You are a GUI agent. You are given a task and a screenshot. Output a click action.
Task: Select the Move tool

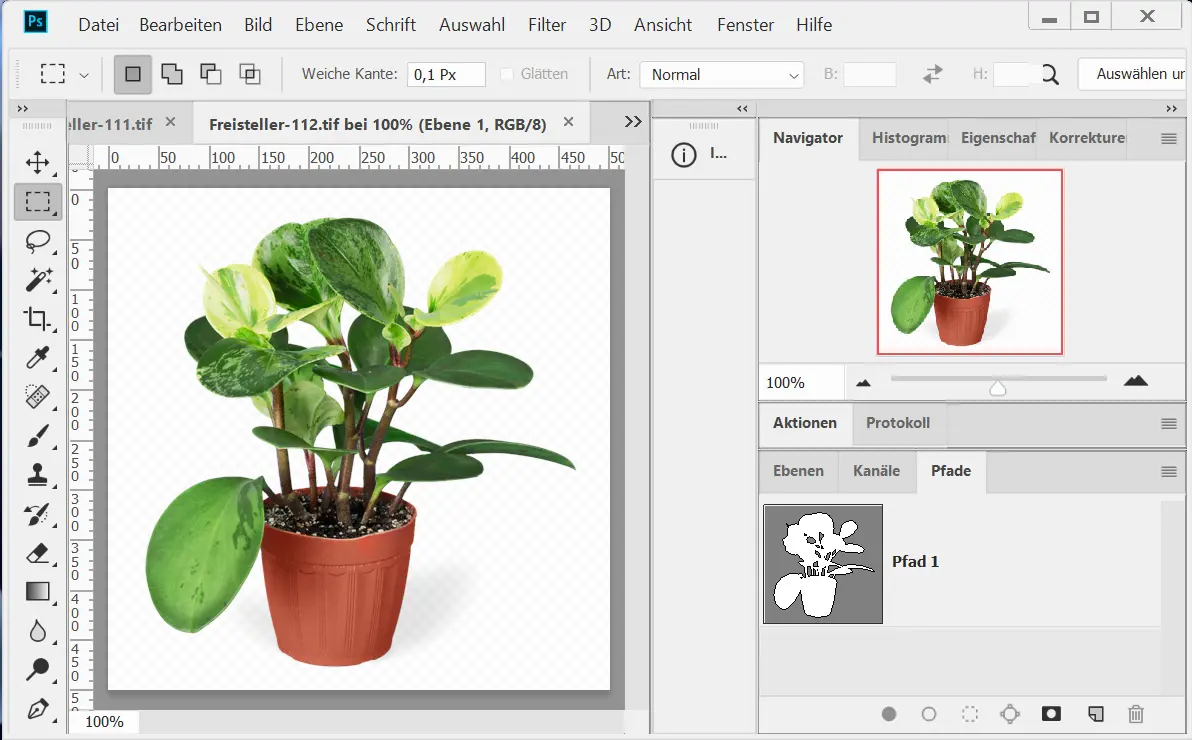[38, 162]
